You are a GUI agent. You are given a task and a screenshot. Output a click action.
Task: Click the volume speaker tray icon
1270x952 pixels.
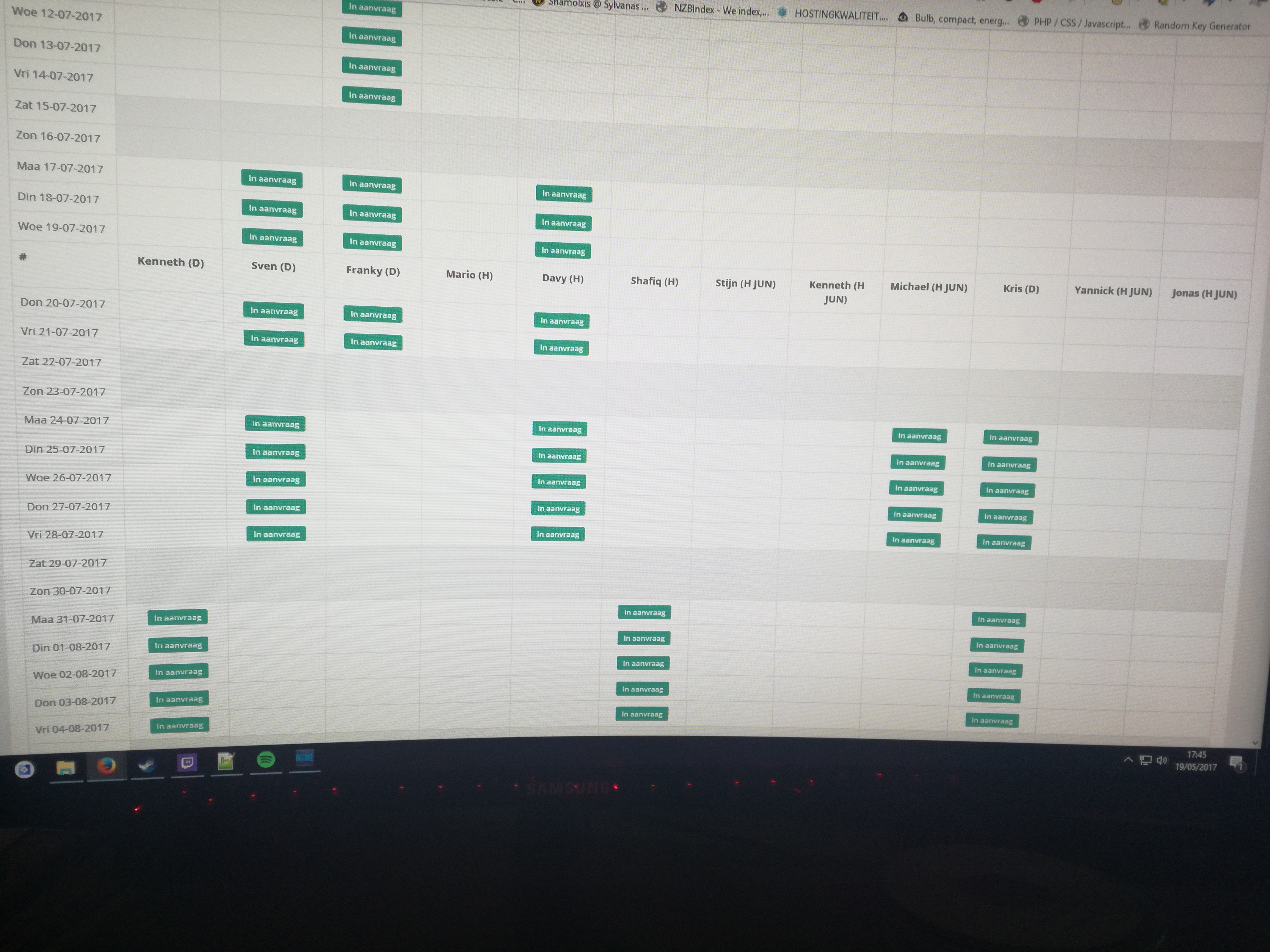(1162, 760)
